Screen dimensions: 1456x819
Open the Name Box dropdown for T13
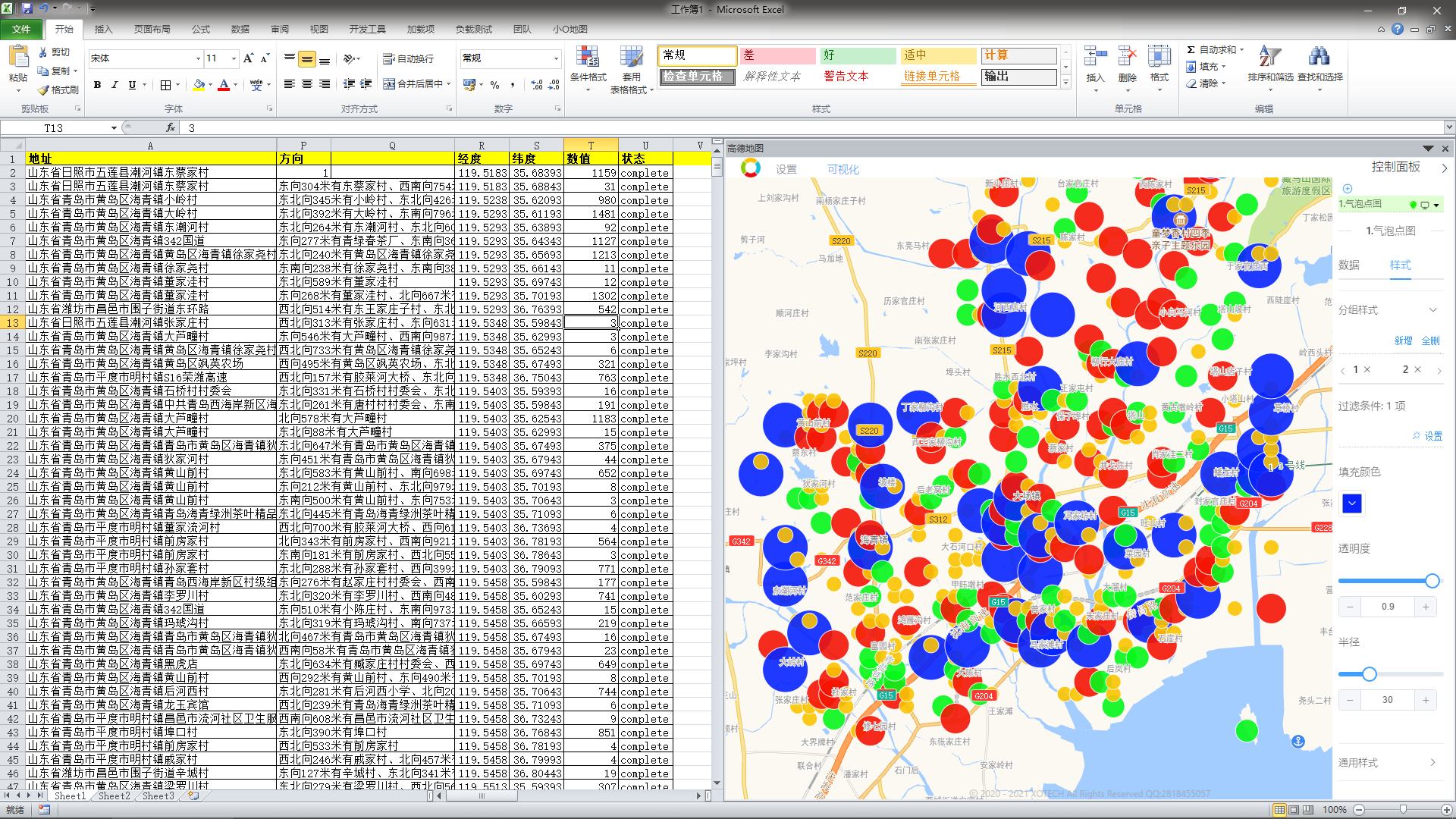tap(114, 128)
